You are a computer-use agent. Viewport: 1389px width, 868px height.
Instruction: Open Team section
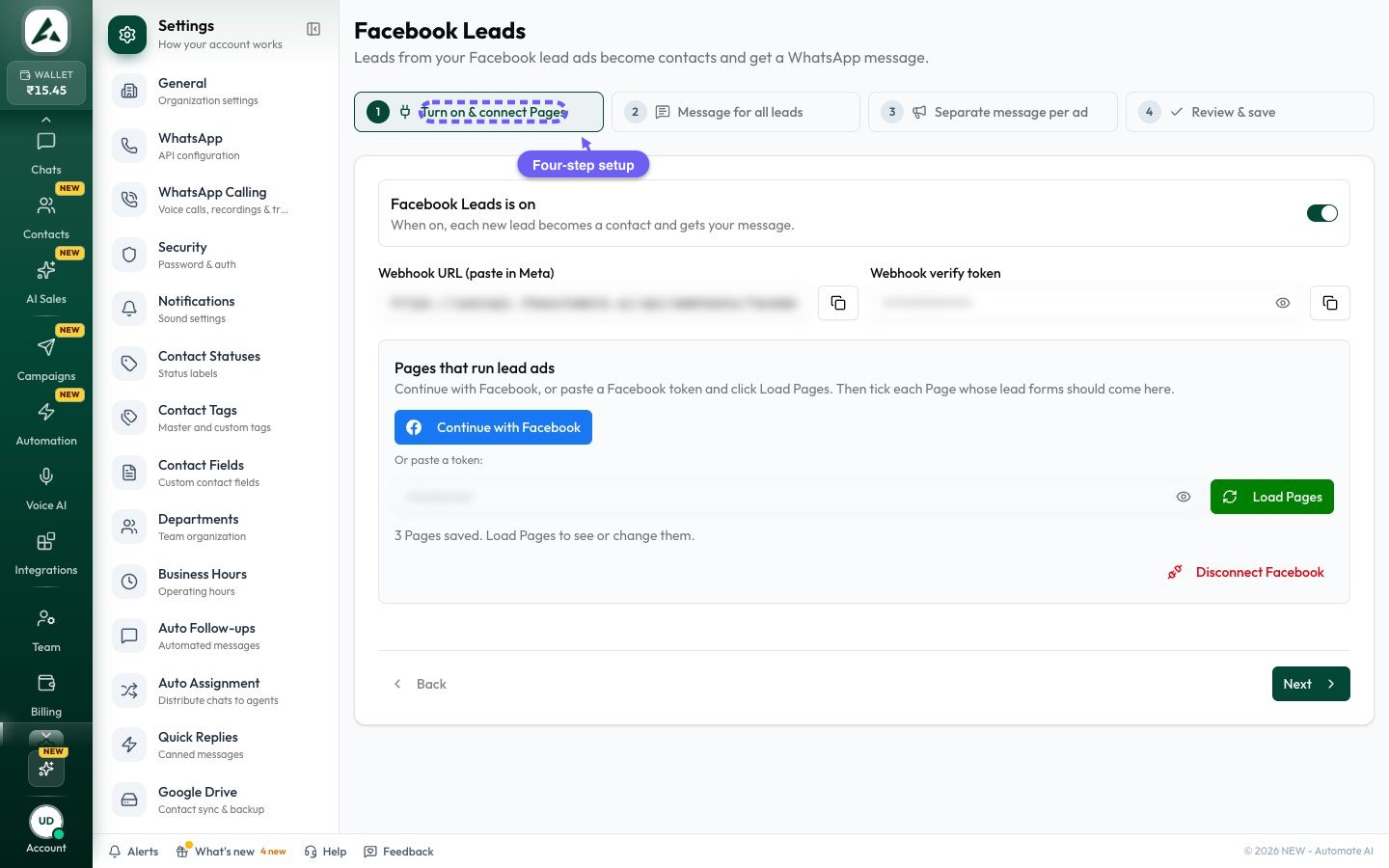(x=45, y=631)
